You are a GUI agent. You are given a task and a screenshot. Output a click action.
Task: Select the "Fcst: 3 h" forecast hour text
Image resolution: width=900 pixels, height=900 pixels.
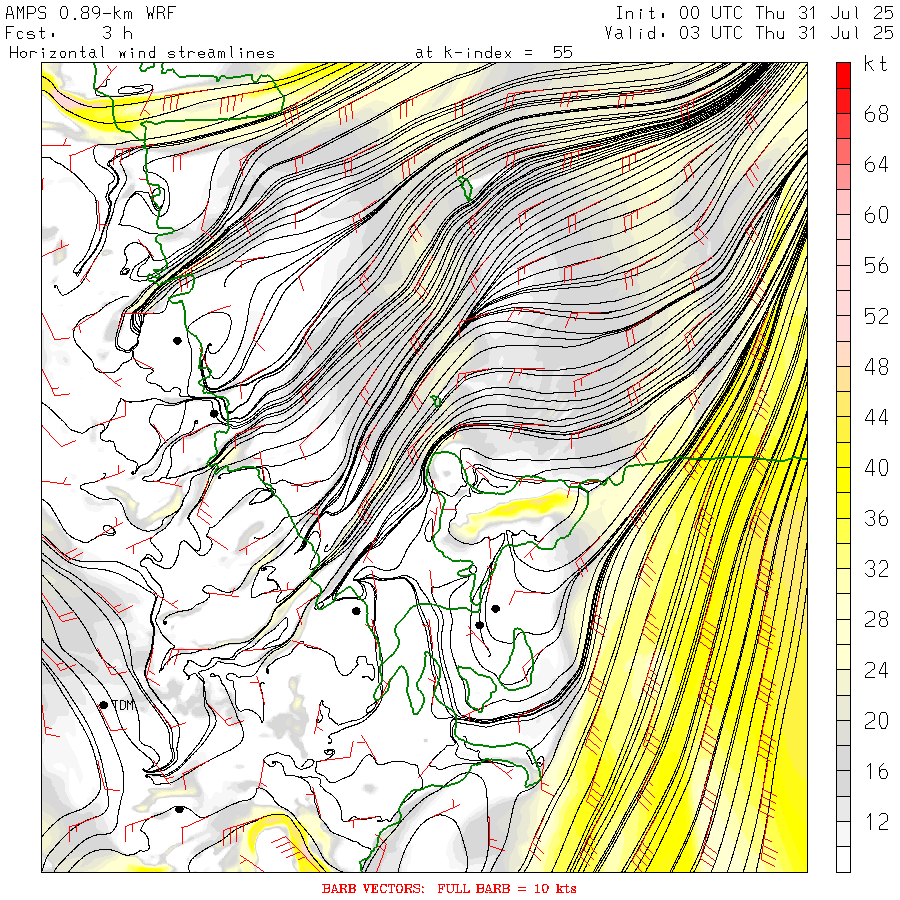pos(69,33)
